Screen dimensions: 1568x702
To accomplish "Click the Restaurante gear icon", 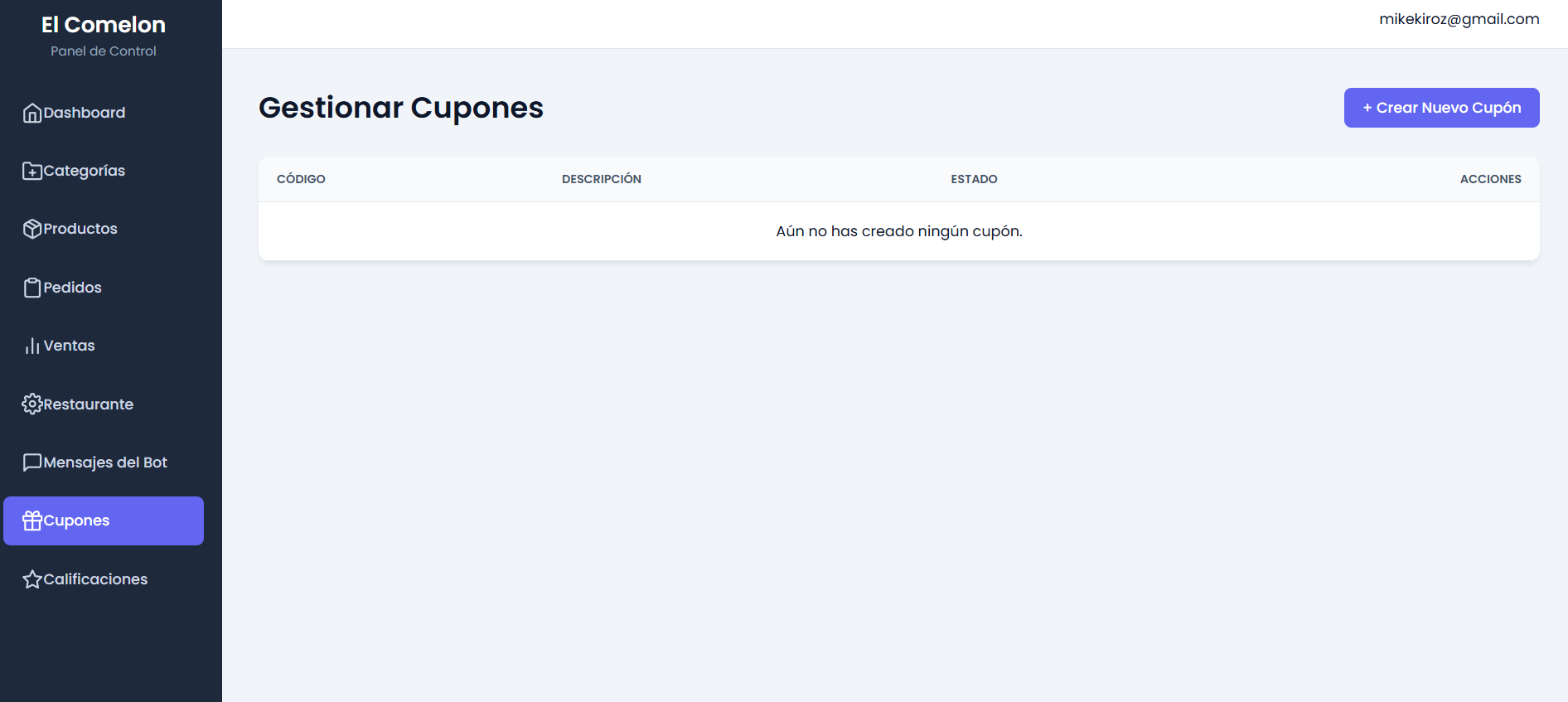I will tap(32, 404).
